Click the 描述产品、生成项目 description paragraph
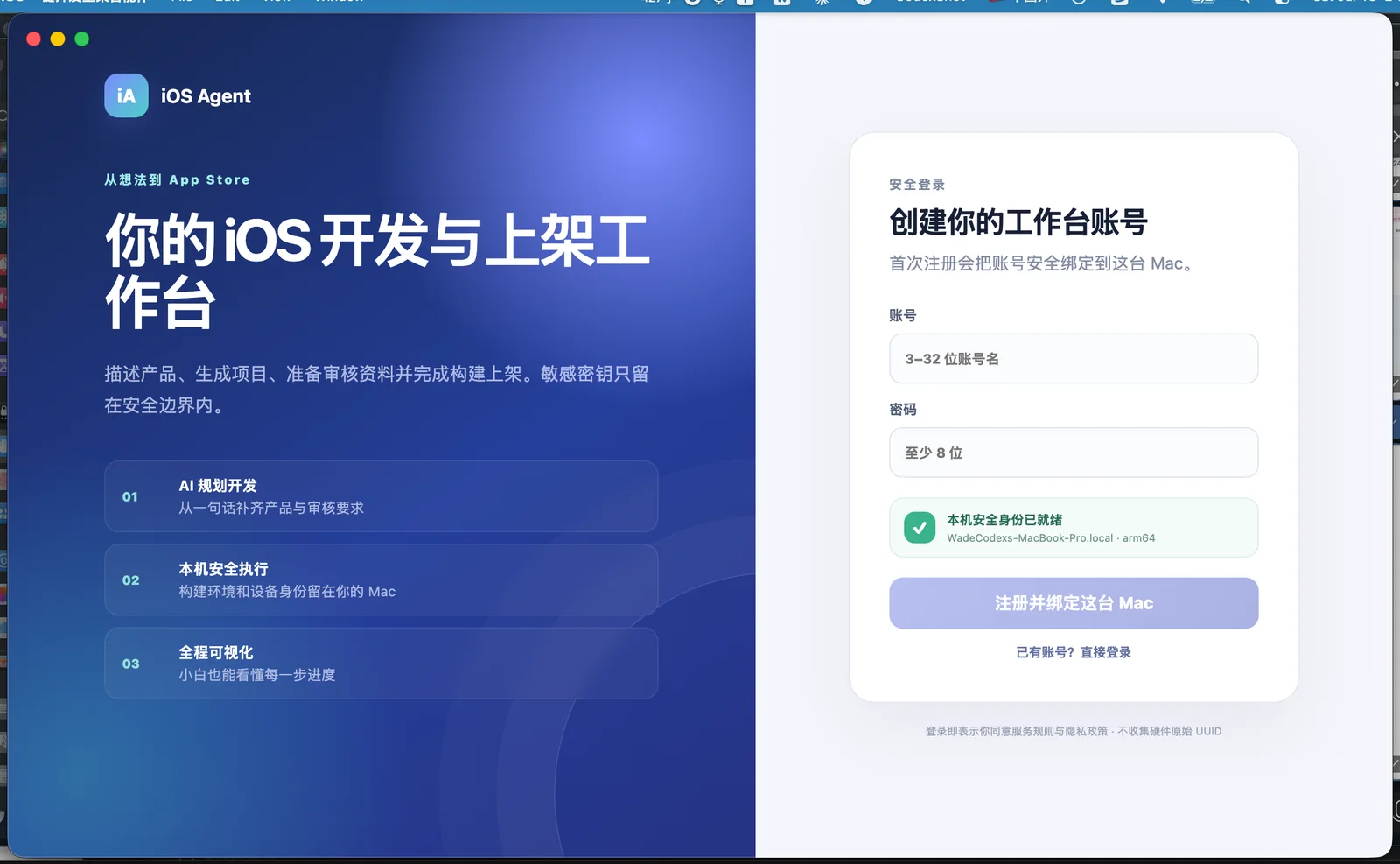 pos(377,390)
